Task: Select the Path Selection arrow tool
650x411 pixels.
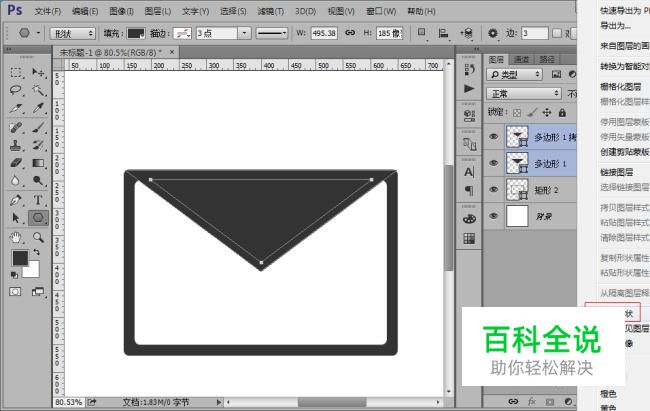Action: pos(16,218)
